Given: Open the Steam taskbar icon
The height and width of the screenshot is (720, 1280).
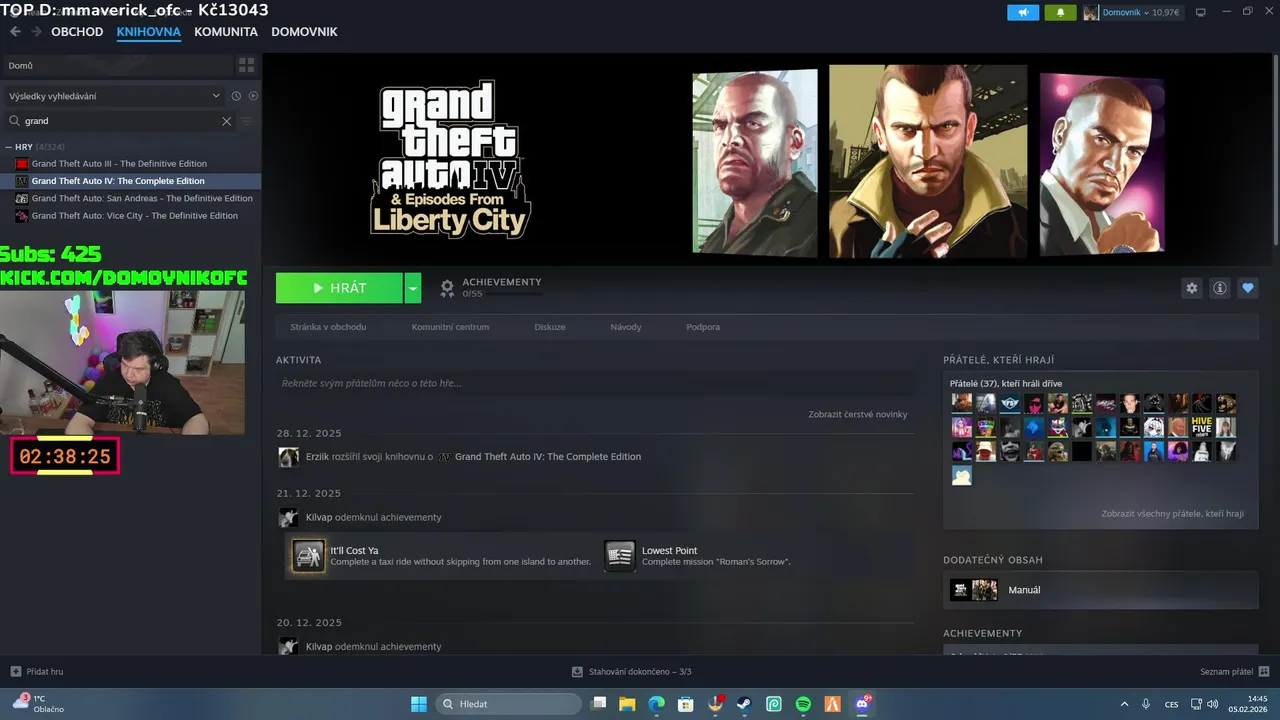Looking at the screenshot, I should [x=745, y=704].
